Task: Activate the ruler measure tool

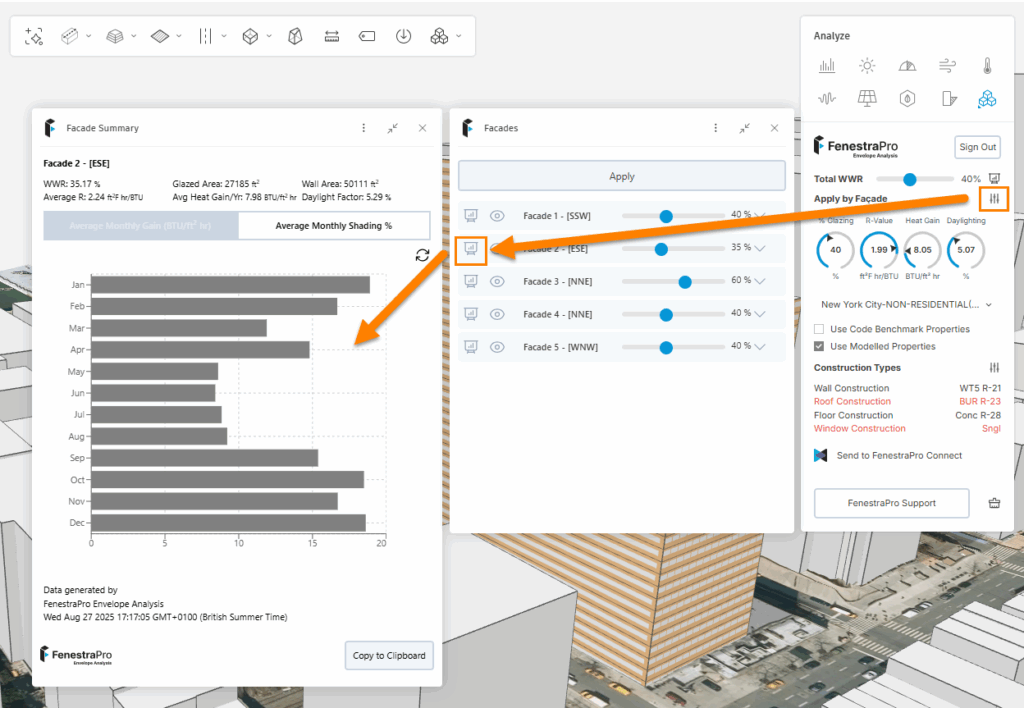Action: [x=332, y=37]
